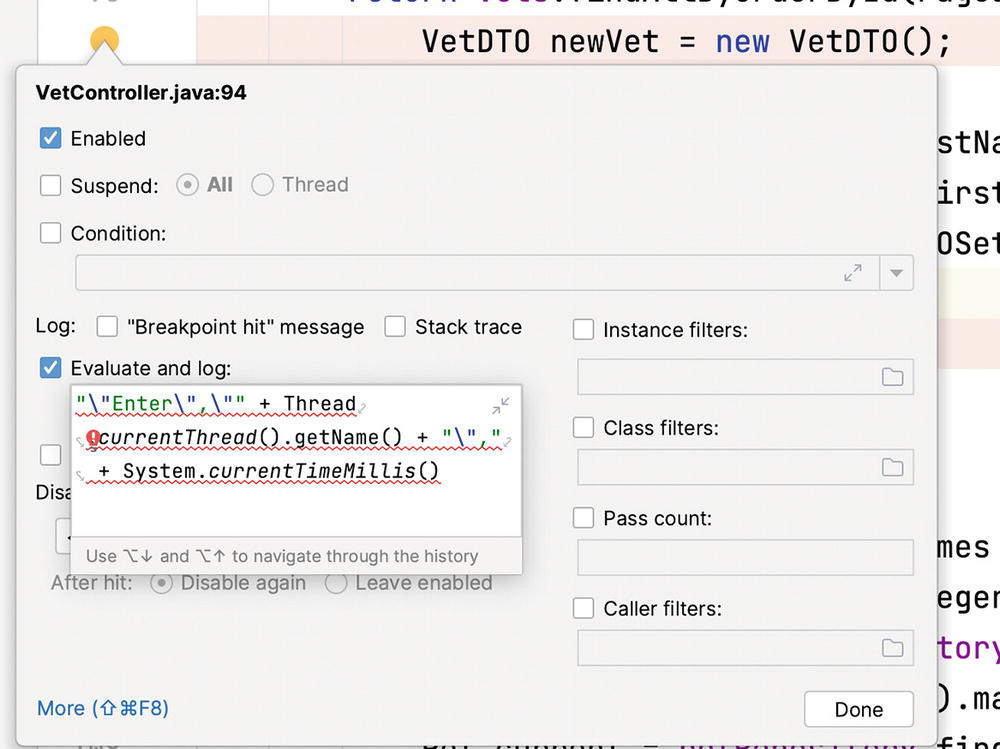Image resolution: width=1000 pixels, height=749 pixels.
Task: Open the Caller filters browse folder
Action: coord(892,648)
